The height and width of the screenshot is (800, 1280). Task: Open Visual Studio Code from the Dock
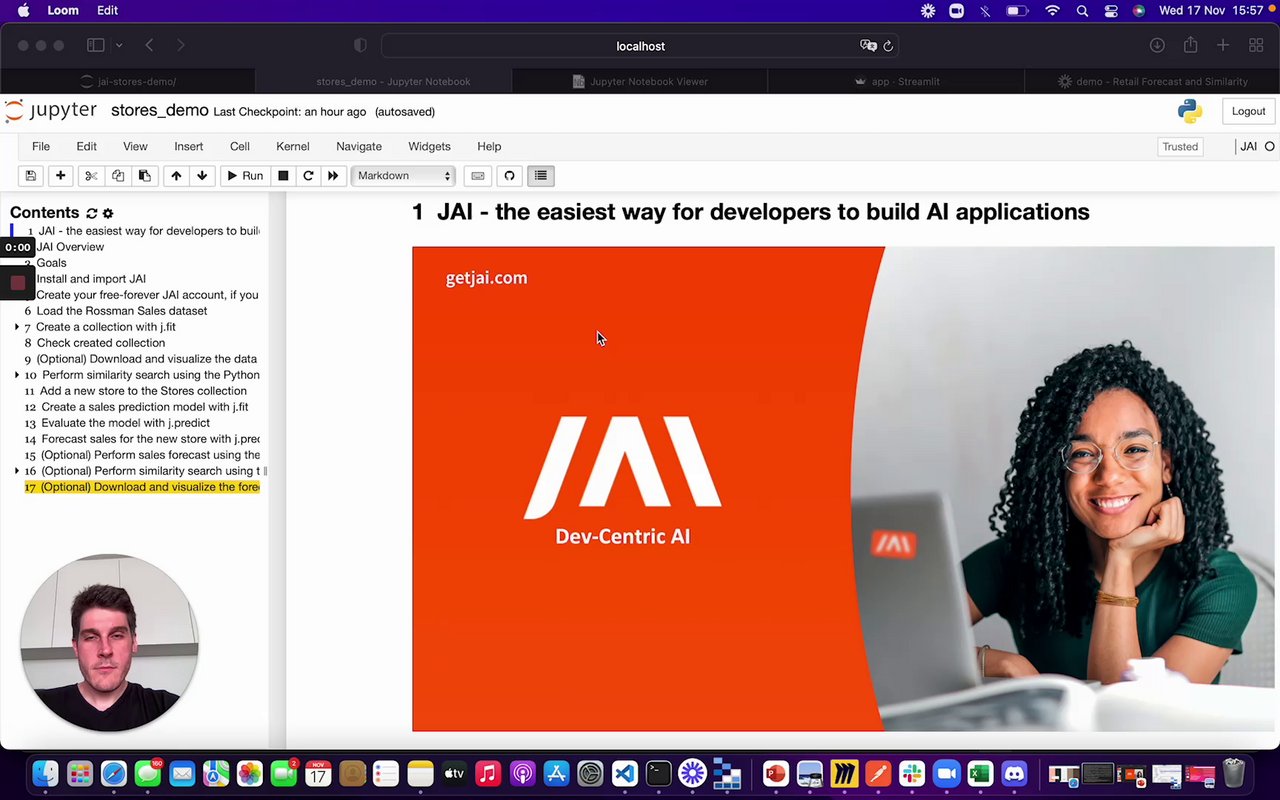(x=625, y=773)
